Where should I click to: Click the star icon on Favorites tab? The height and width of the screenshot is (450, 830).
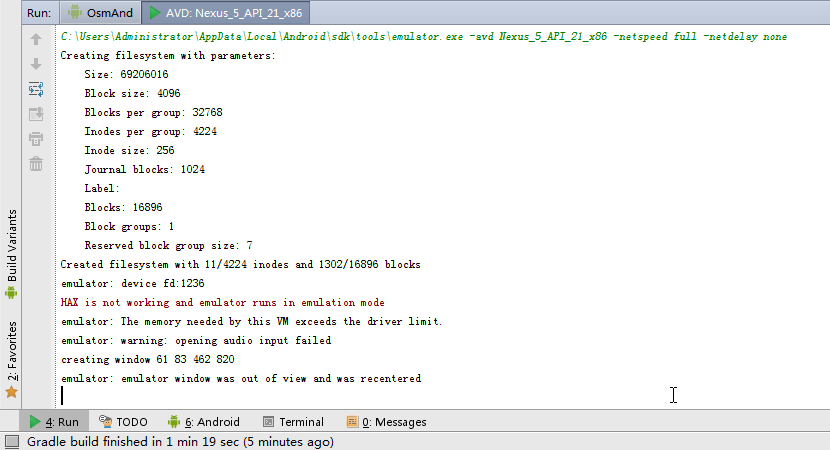coord(11,392)
